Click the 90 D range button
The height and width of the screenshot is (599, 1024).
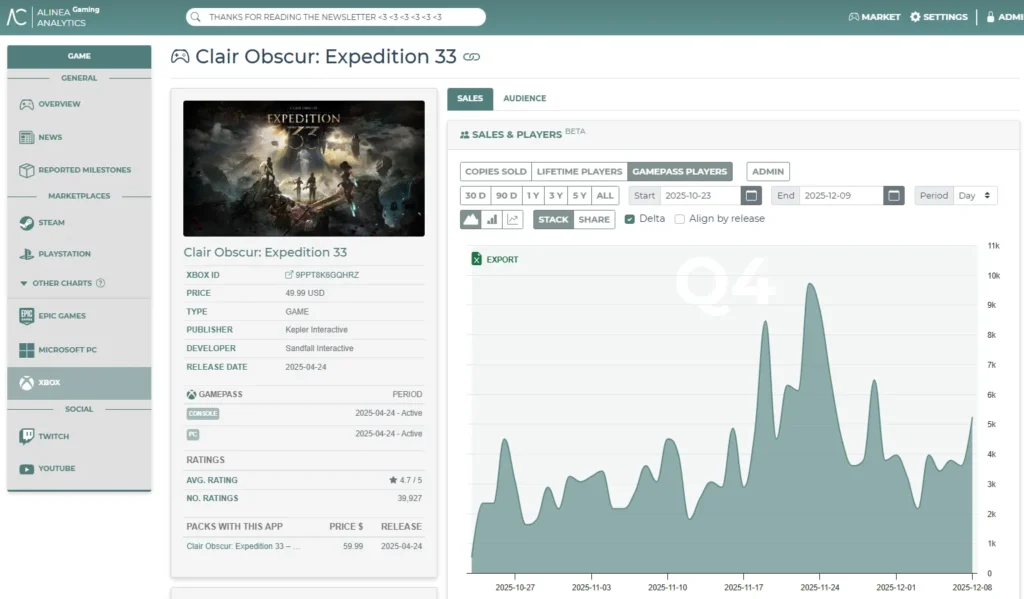(x=506, y=195)
